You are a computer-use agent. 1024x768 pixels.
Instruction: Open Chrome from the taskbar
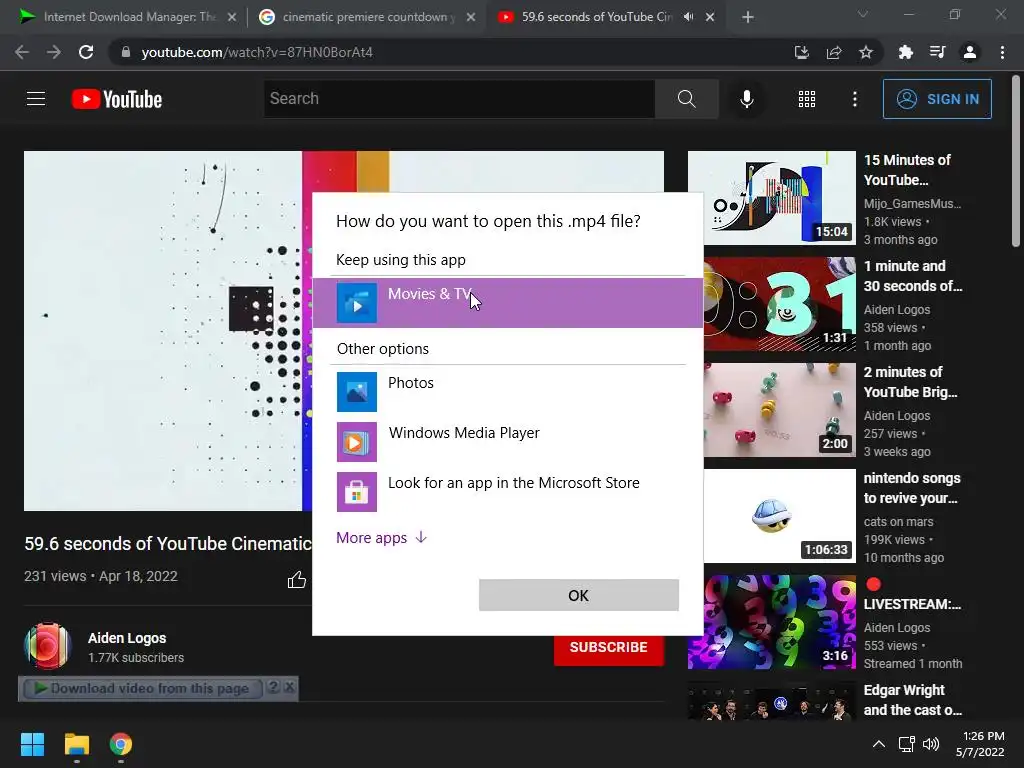click(121, 744)
